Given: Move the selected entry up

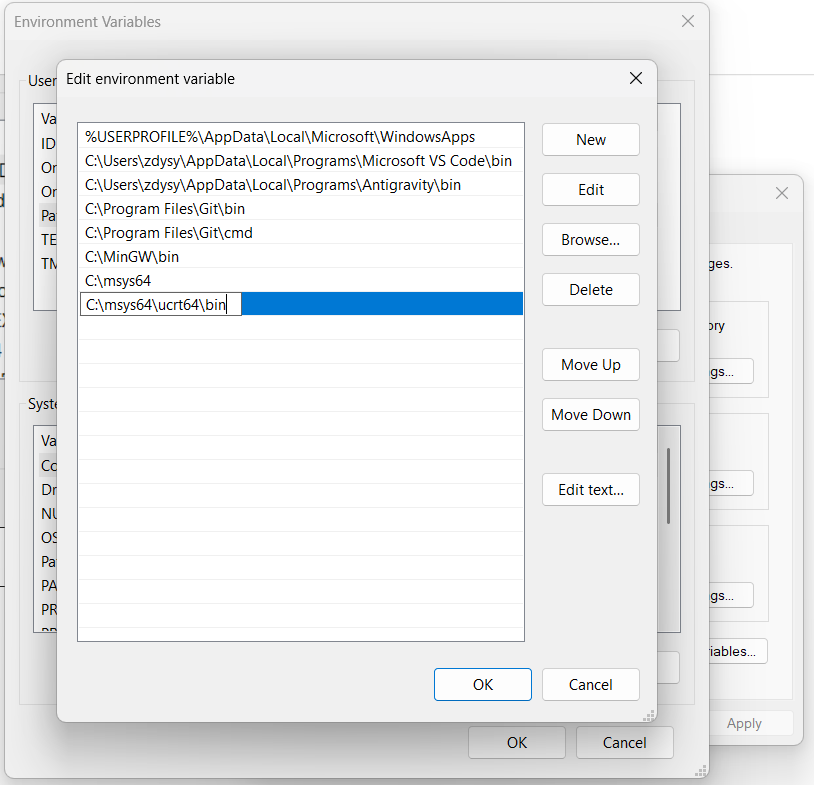Looking at the screenshot, I should [x=590, y=365].
